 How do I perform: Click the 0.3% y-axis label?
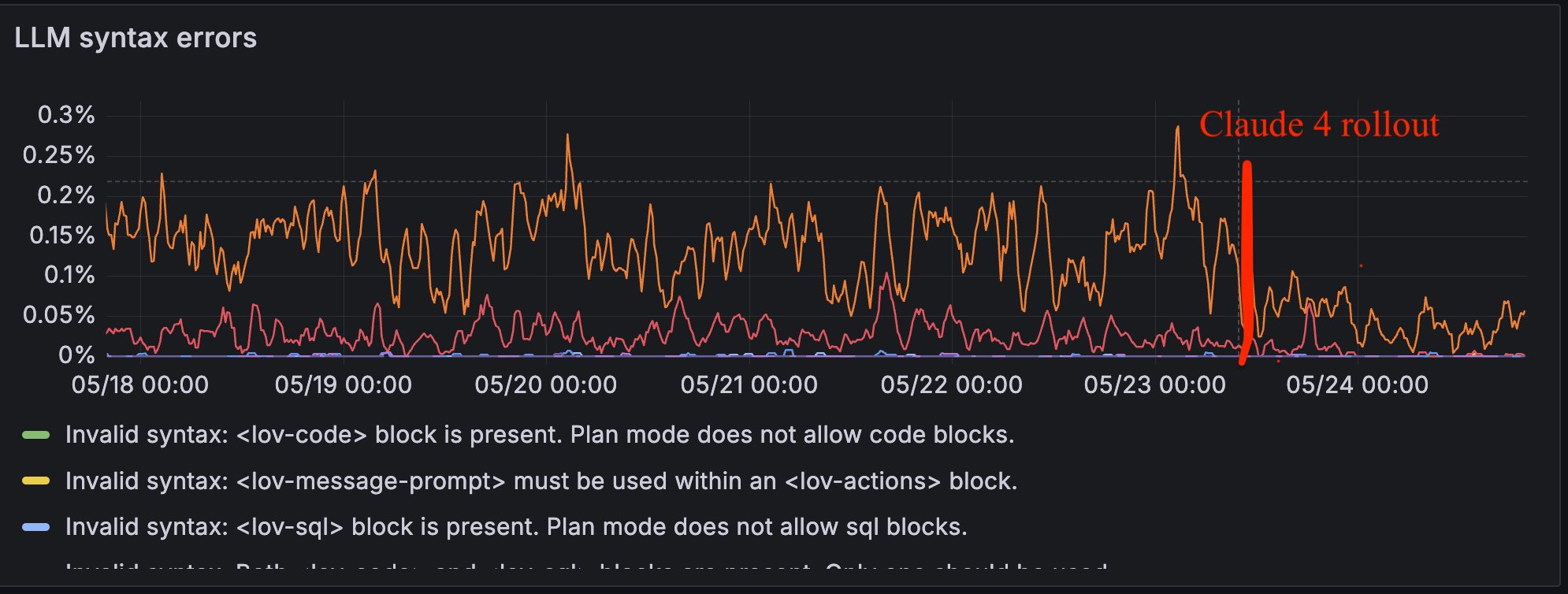(66, 115)
